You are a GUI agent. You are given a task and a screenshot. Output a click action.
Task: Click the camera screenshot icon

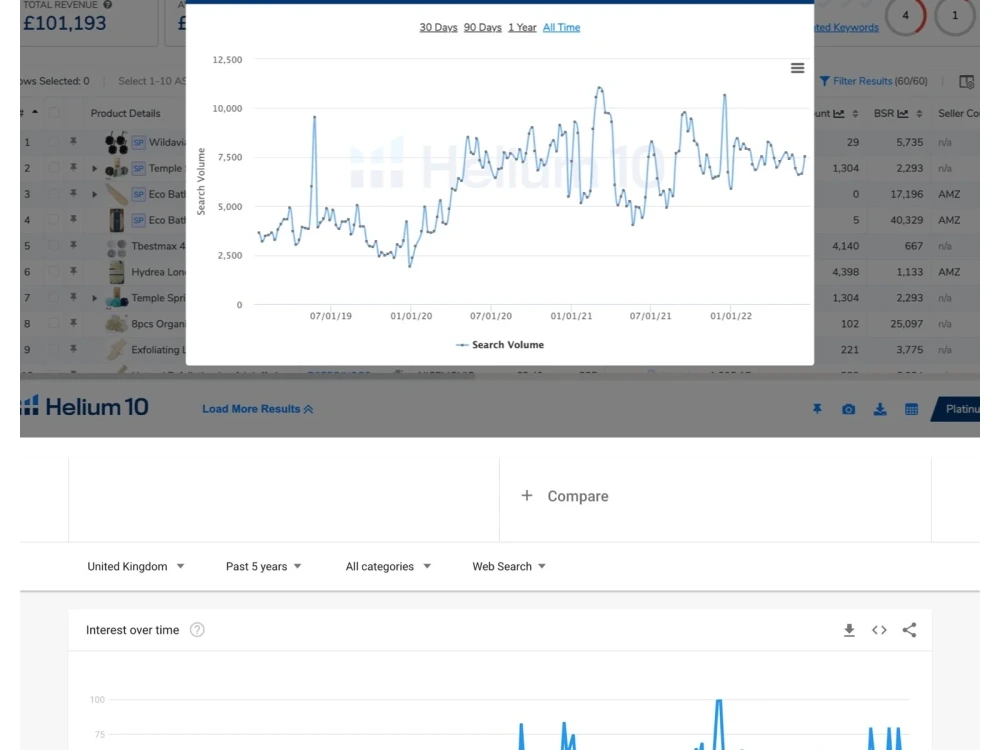(x=848, y=409)
